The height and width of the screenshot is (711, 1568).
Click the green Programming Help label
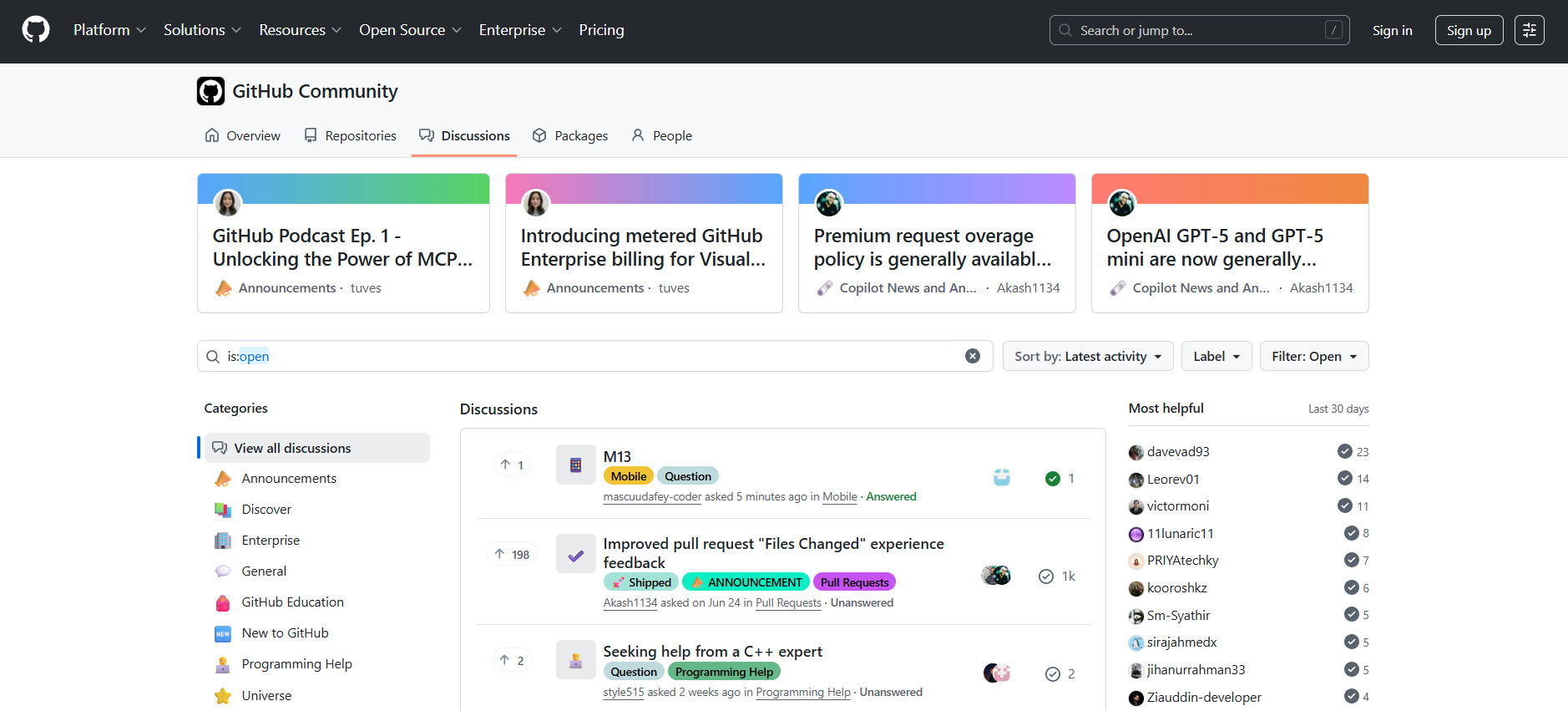click(x=724, y=672)
